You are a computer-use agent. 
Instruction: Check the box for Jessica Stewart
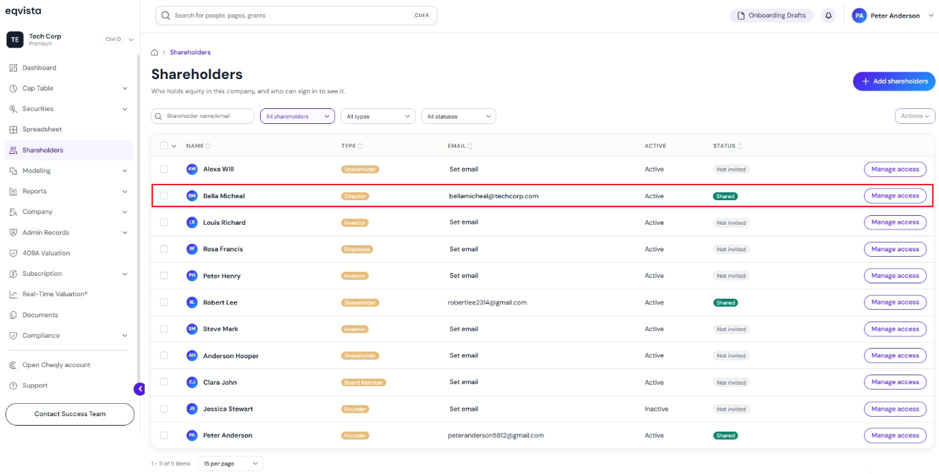click(x=164, y=409)
